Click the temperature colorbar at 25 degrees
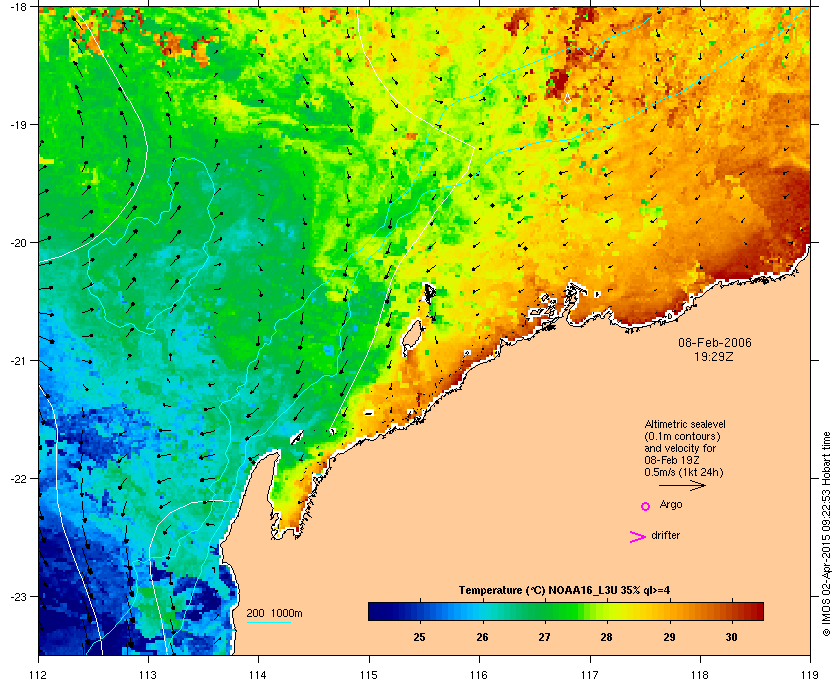This screenshot has width=840, height=680. (420, 611)
